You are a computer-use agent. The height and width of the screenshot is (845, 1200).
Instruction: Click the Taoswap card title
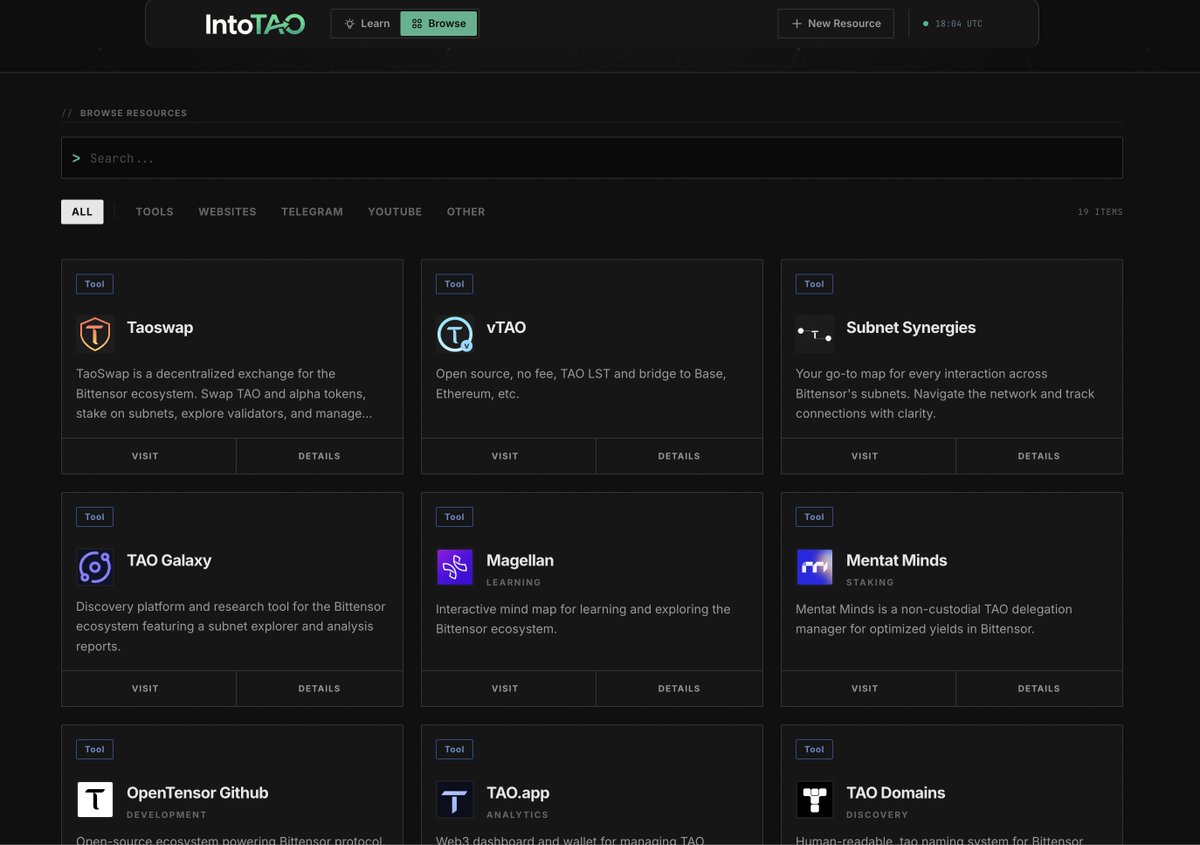(160, 328)
